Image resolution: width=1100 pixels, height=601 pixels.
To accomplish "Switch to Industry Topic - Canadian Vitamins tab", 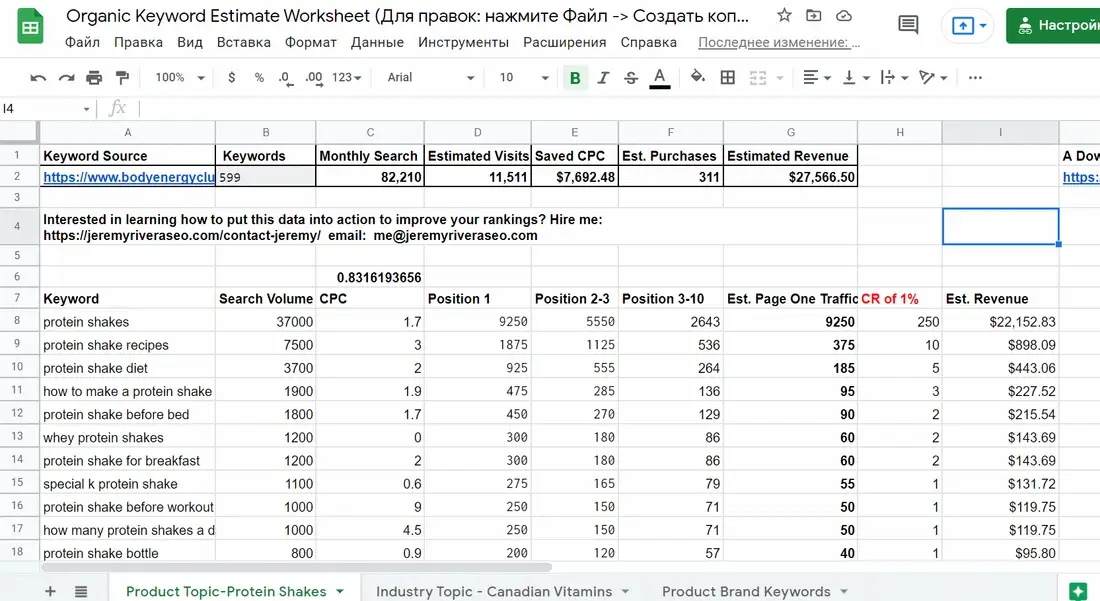I will point(494,591).
